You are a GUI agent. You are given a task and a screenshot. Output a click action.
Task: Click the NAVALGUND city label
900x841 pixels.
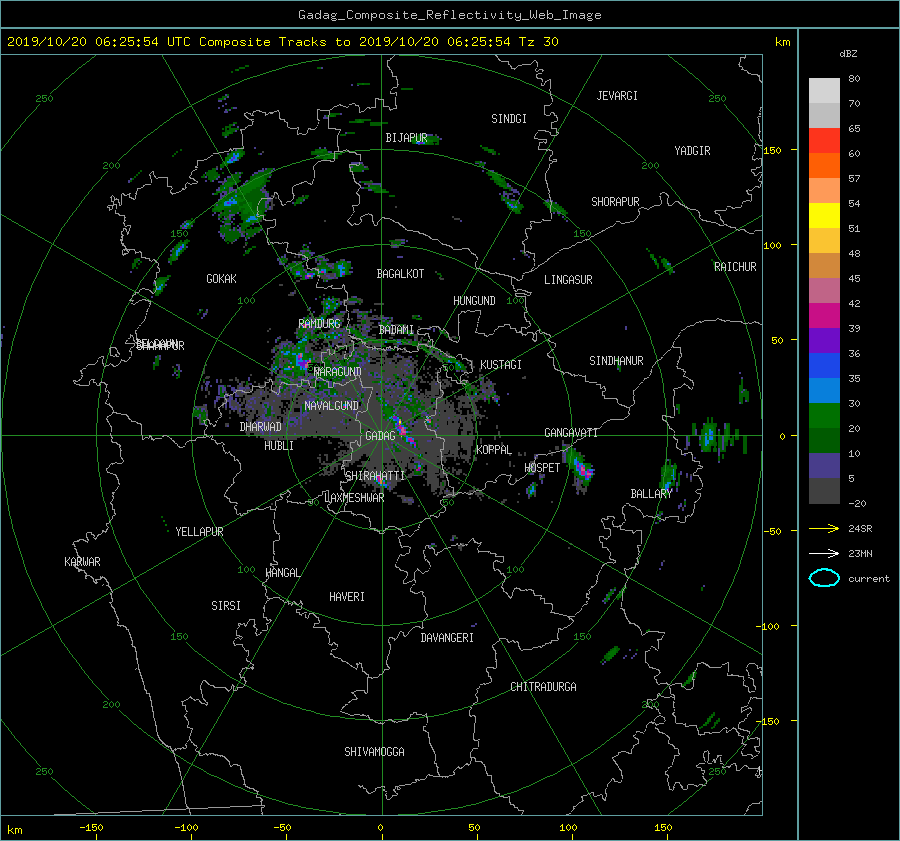point(331,406)
